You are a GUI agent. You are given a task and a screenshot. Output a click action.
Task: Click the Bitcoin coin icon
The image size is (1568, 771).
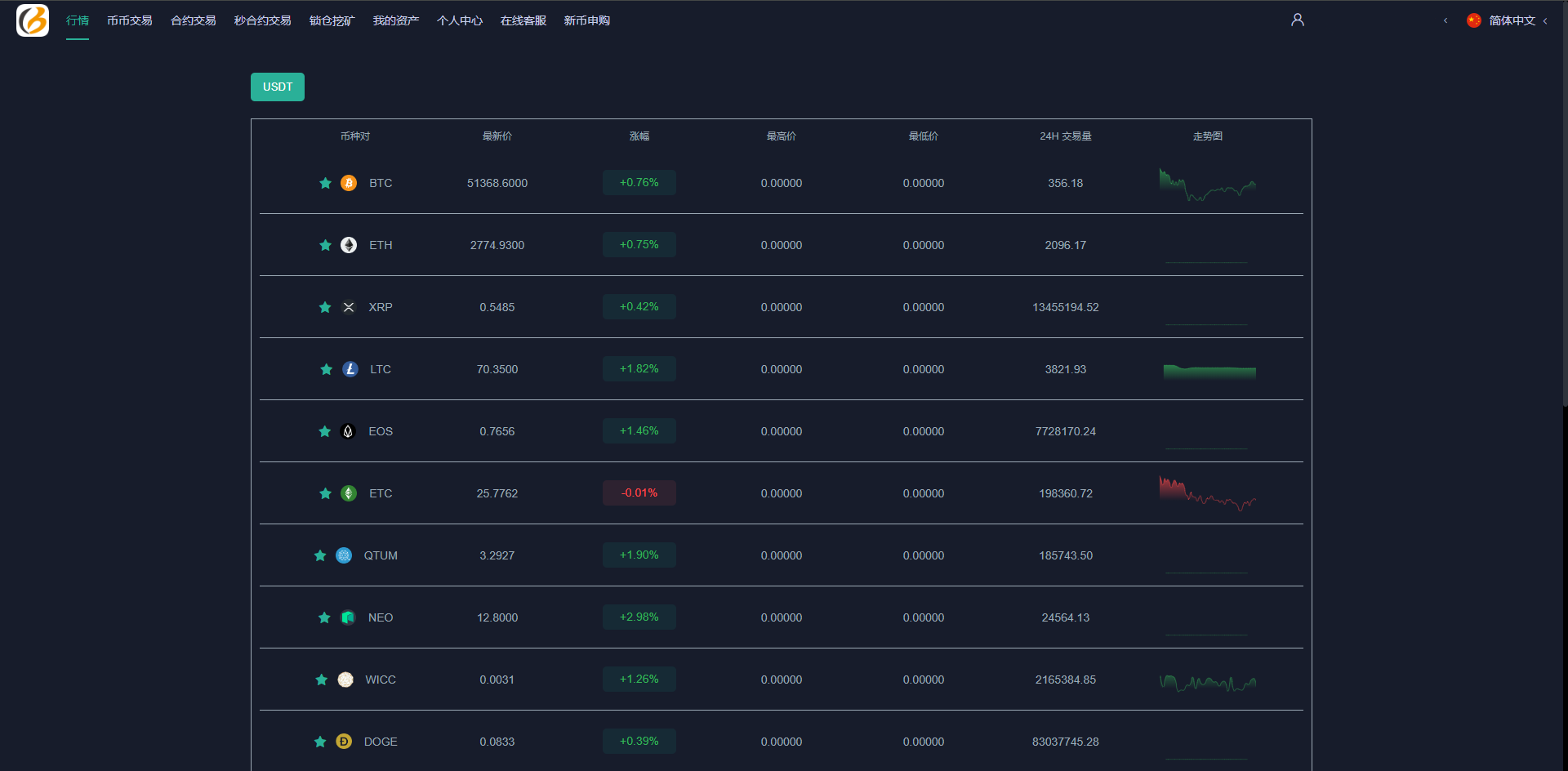click(x=349, y=183)
